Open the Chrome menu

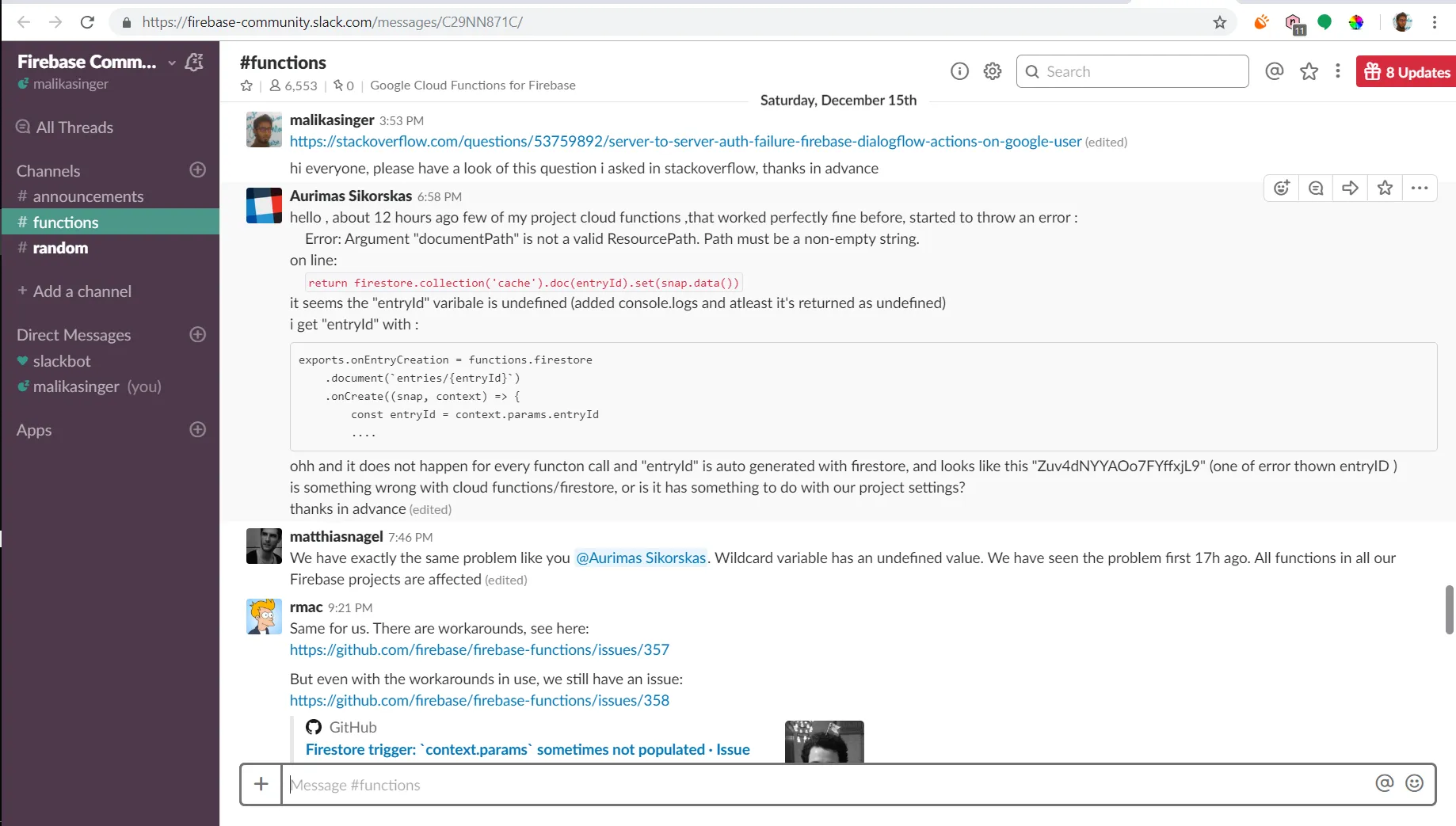[1435, 22]
